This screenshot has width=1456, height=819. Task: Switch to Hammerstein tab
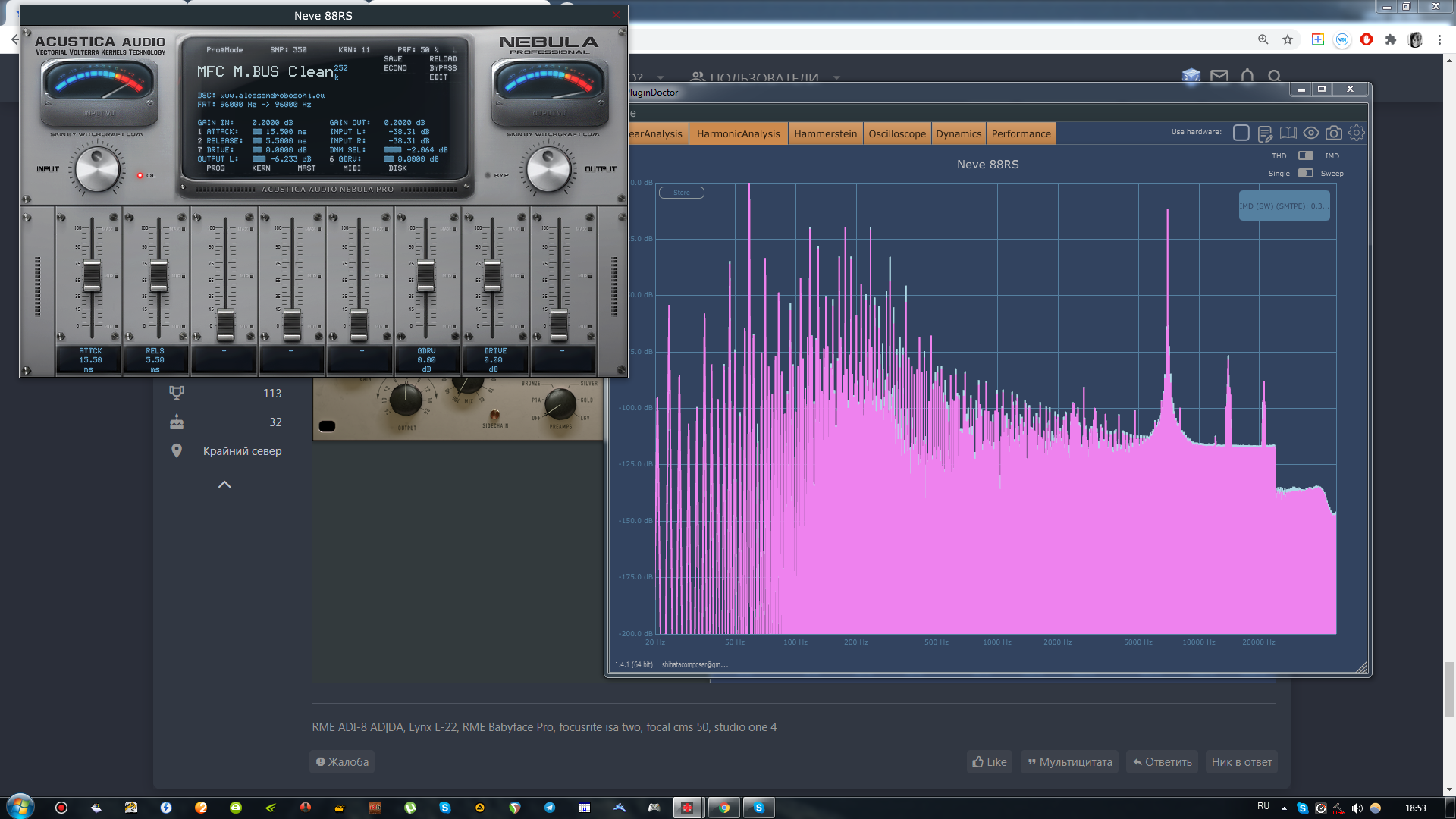825,133
